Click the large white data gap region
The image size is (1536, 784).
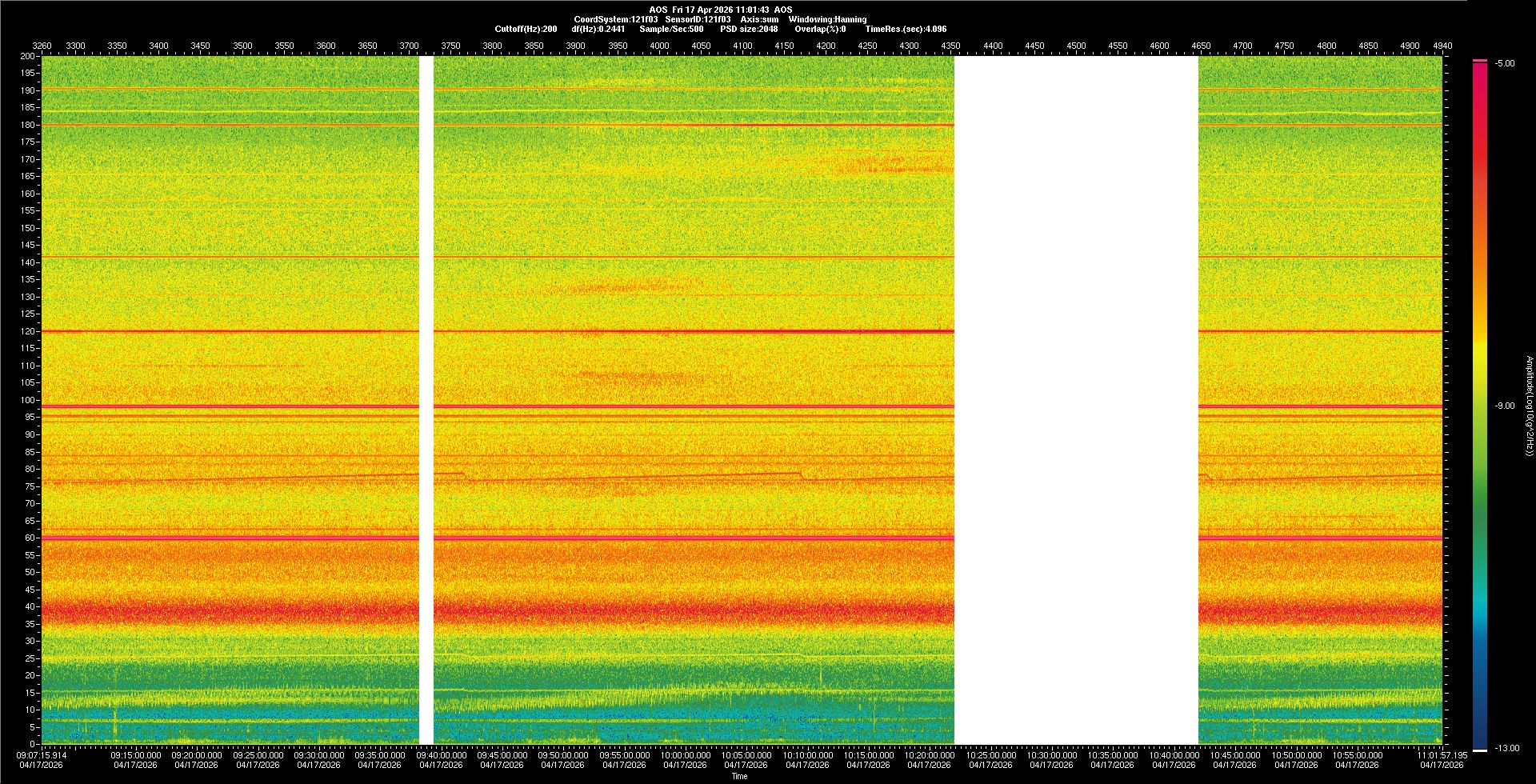tap(1076, 400)
